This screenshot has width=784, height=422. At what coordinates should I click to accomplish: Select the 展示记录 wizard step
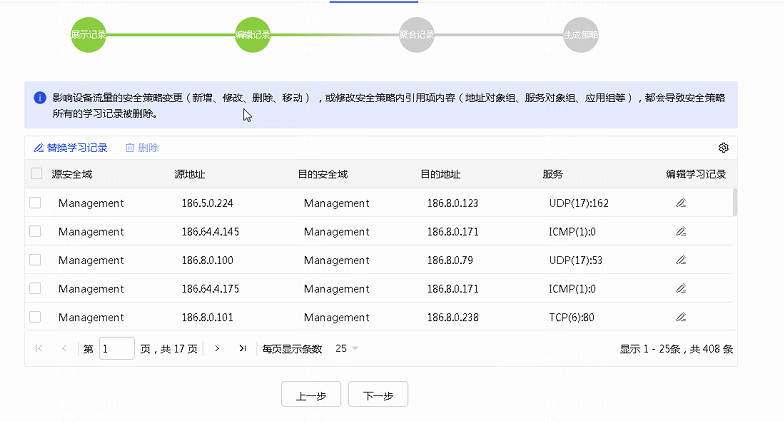pos(88,34)
